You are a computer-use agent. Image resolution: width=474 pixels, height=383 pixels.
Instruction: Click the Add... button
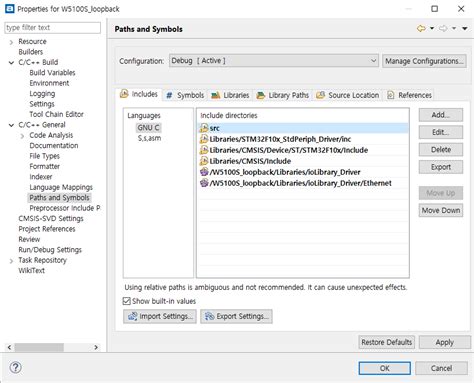[441, 115]
